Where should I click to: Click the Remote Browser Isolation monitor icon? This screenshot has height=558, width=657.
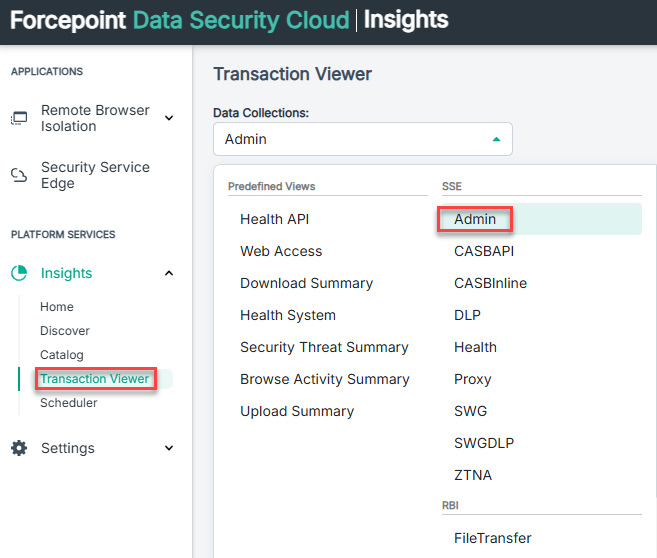(x=19, y=118)
